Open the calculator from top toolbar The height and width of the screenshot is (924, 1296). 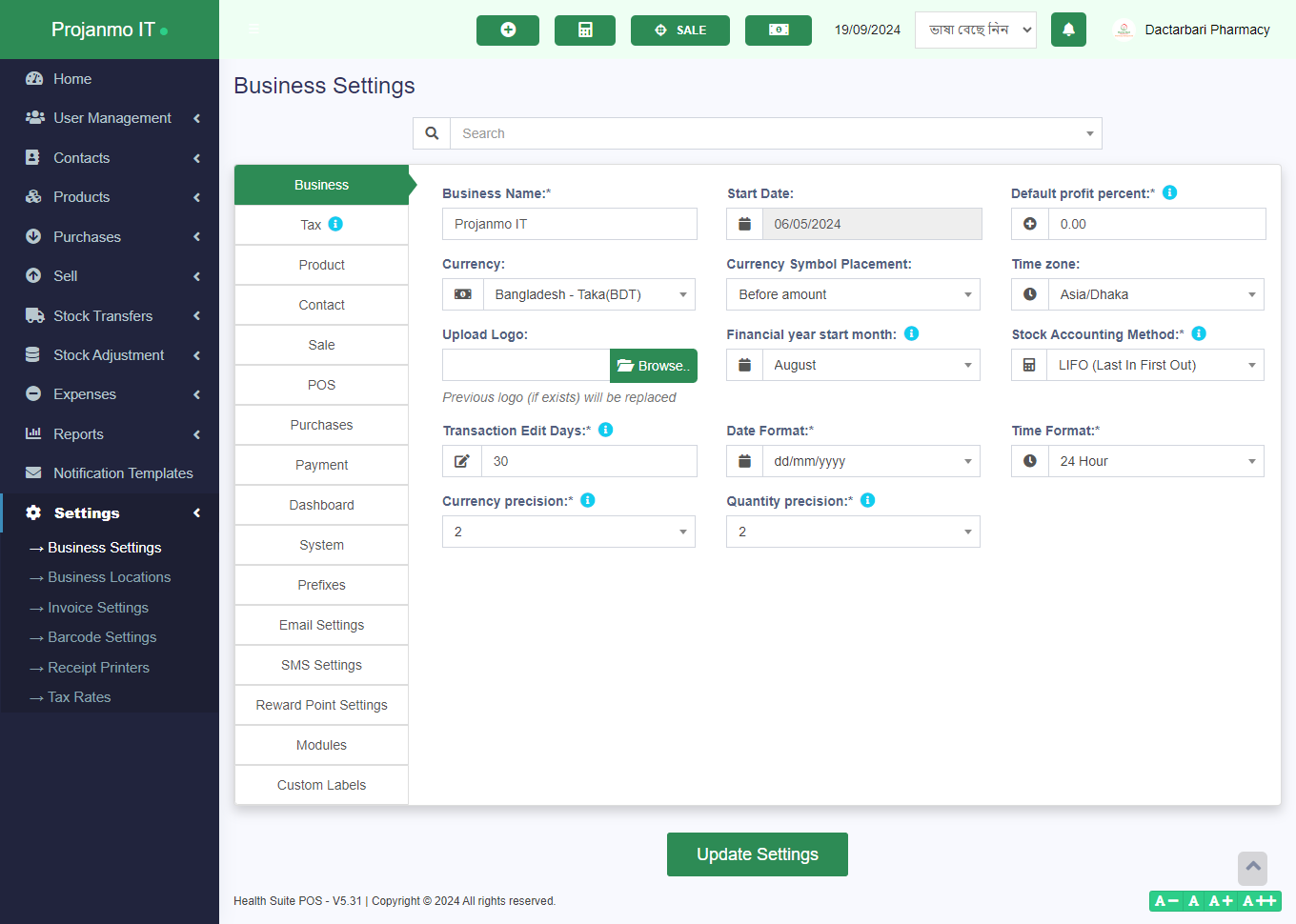pyautogui.click(x=585, y=30)
